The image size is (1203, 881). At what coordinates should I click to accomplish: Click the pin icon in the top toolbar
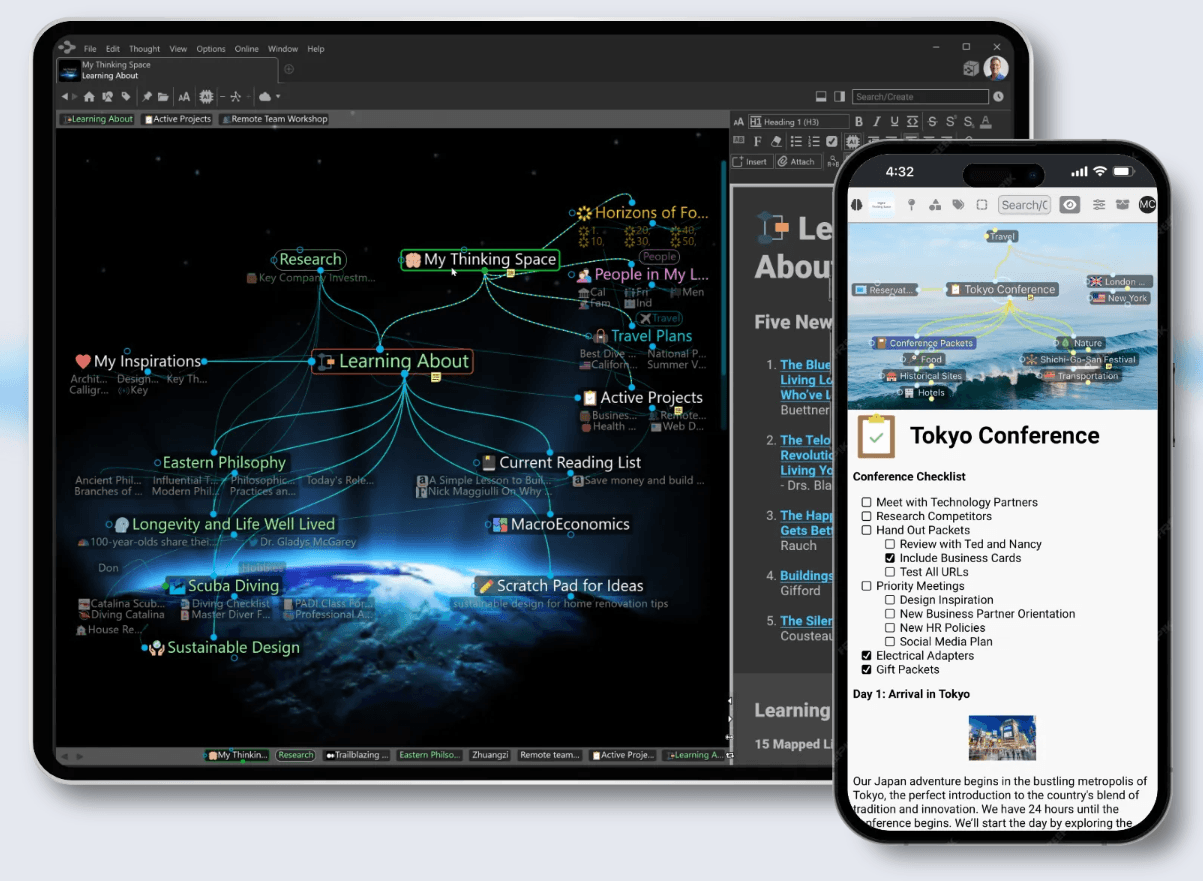tap(147, 97)
